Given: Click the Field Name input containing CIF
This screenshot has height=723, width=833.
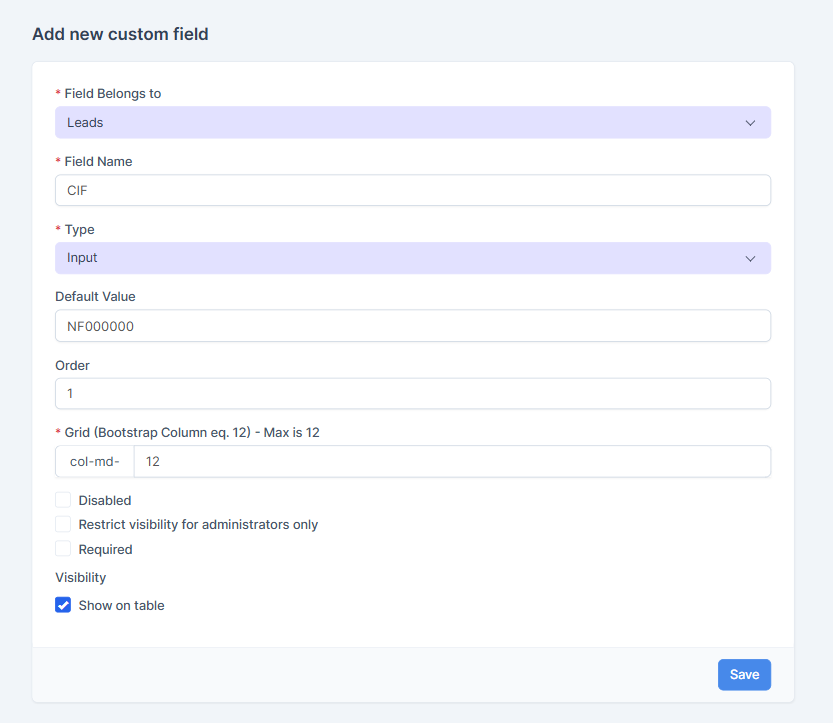Looking at the screenshot, I should (412, 190).
